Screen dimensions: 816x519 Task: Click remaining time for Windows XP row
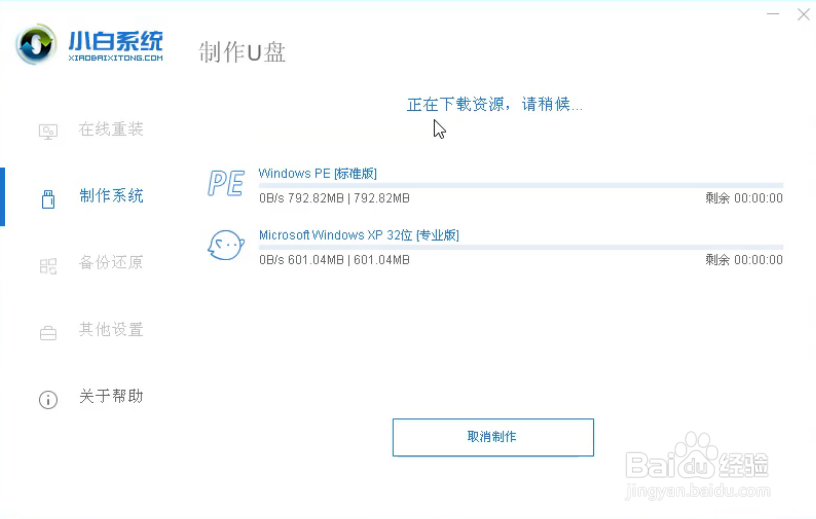[744, 259]
